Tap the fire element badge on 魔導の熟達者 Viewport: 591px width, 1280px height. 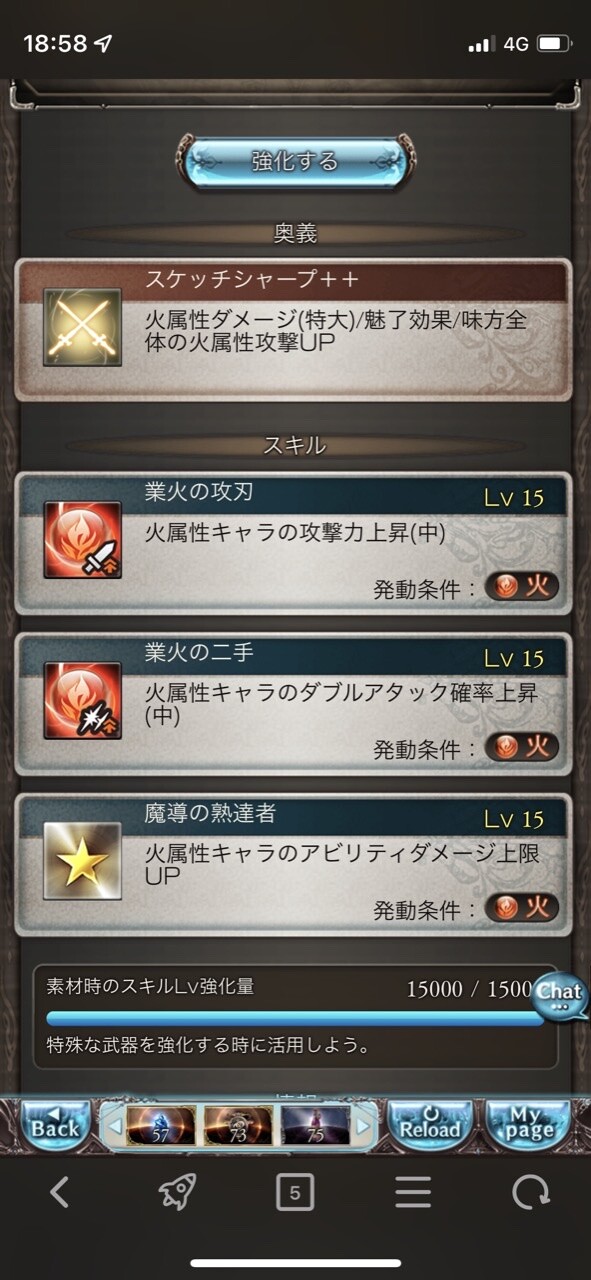521,908
